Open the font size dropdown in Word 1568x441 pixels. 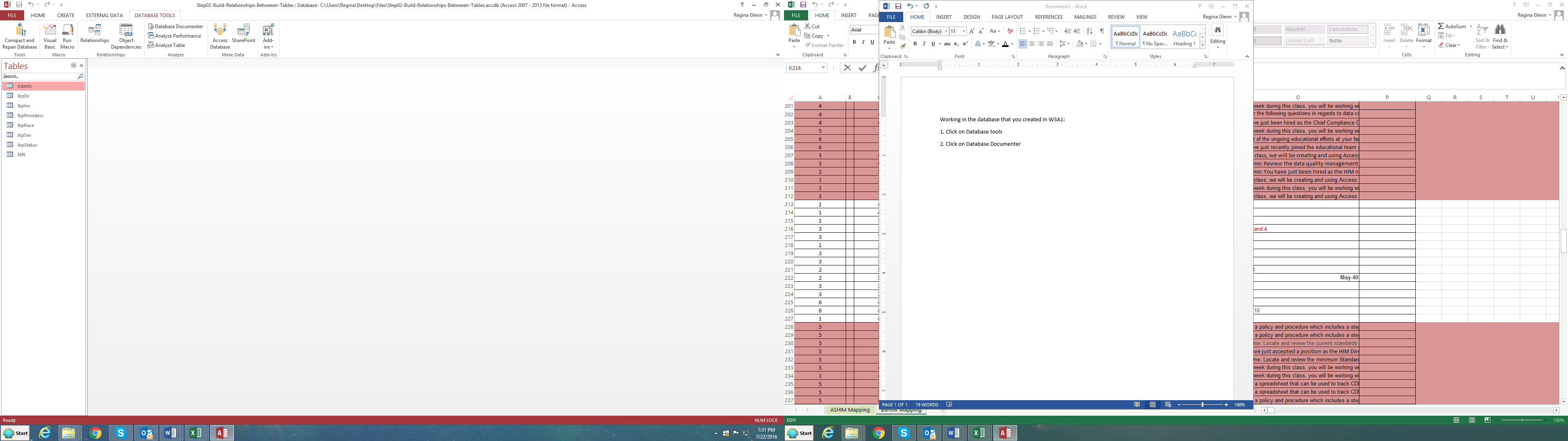[964, 32]
